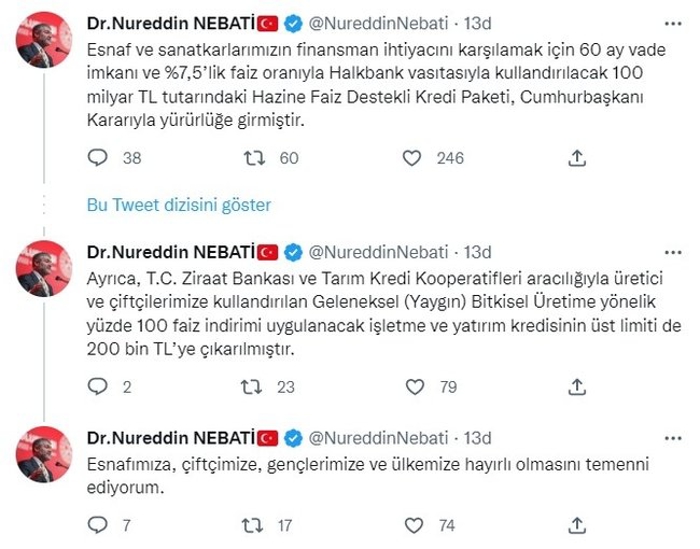Like the last tweet with 74 likes

(414, 525)
